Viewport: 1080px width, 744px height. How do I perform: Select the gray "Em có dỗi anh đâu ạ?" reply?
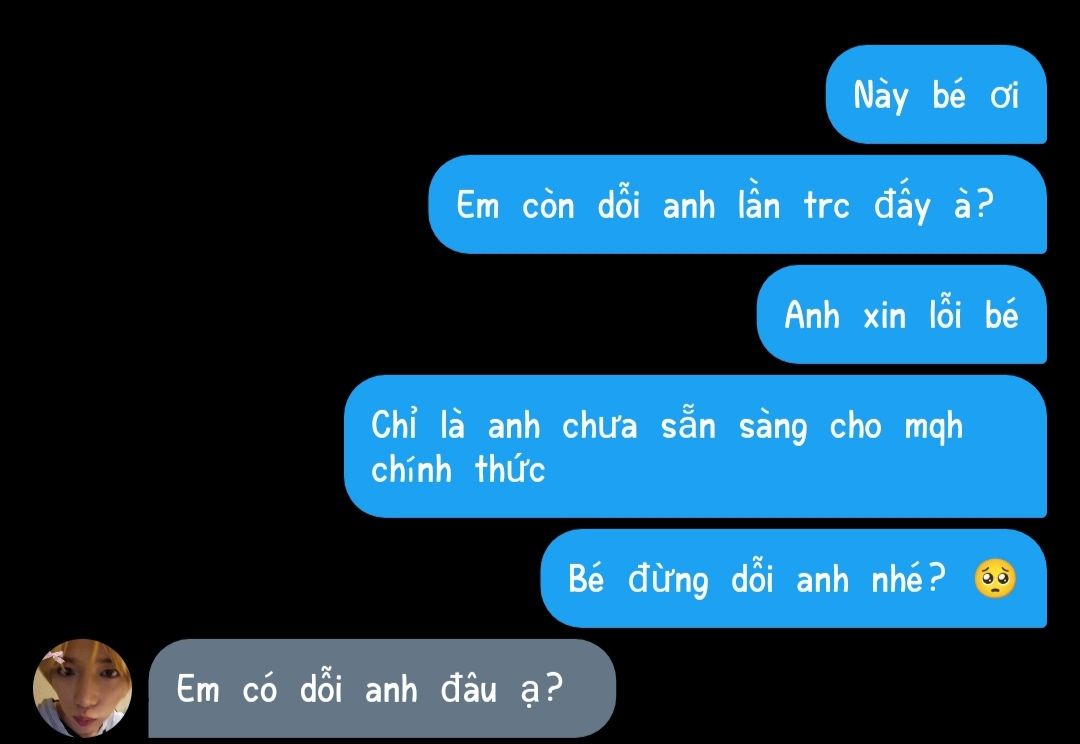tap(382, 688)
